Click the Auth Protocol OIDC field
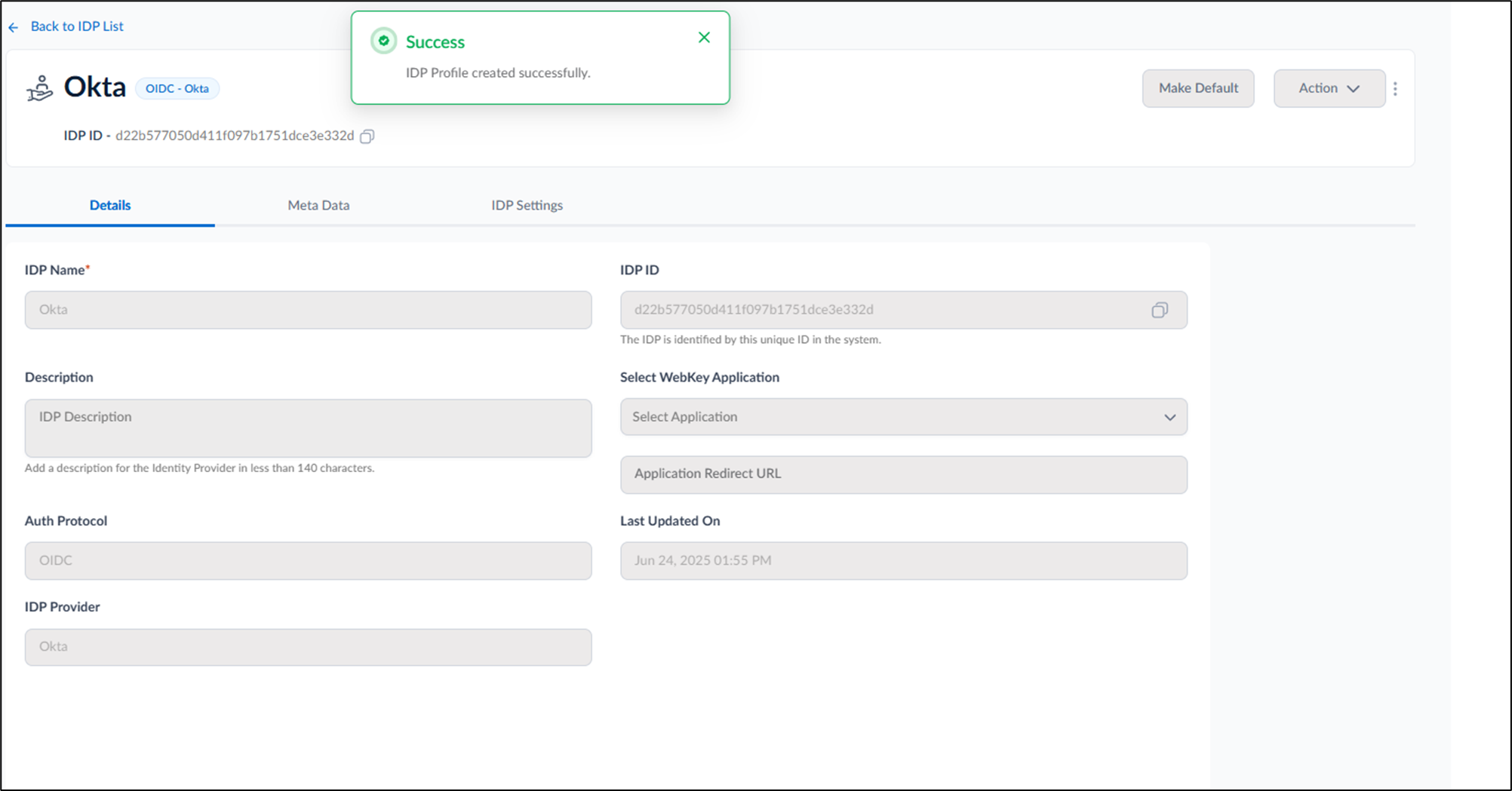 [x=308, y=560]
